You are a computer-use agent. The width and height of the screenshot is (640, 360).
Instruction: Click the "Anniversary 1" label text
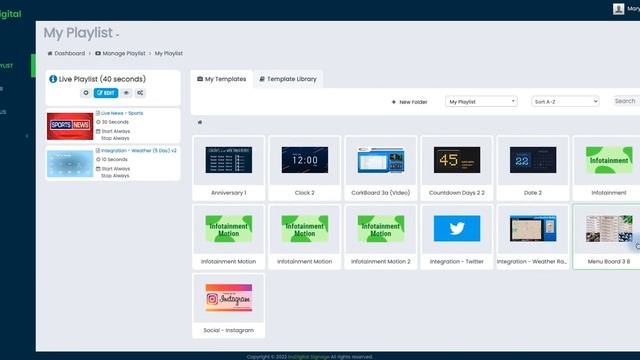click(229, 193)
